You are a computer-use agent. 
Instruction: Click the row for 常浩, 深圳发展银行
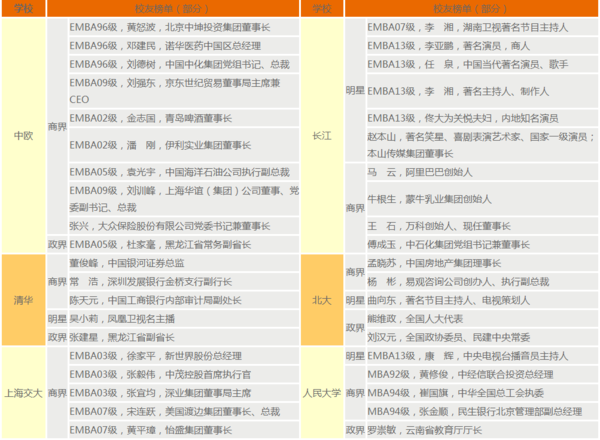184,282
